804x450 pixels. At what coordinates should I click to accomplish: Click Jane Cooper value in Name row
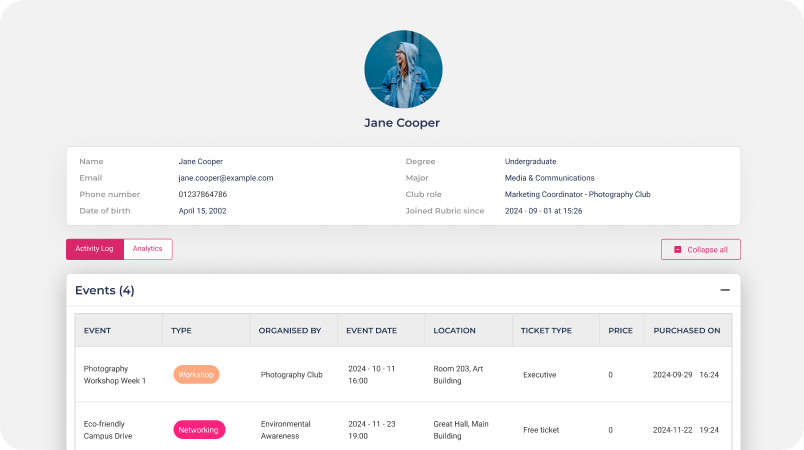pyautogui.click(x=200, y=161)
